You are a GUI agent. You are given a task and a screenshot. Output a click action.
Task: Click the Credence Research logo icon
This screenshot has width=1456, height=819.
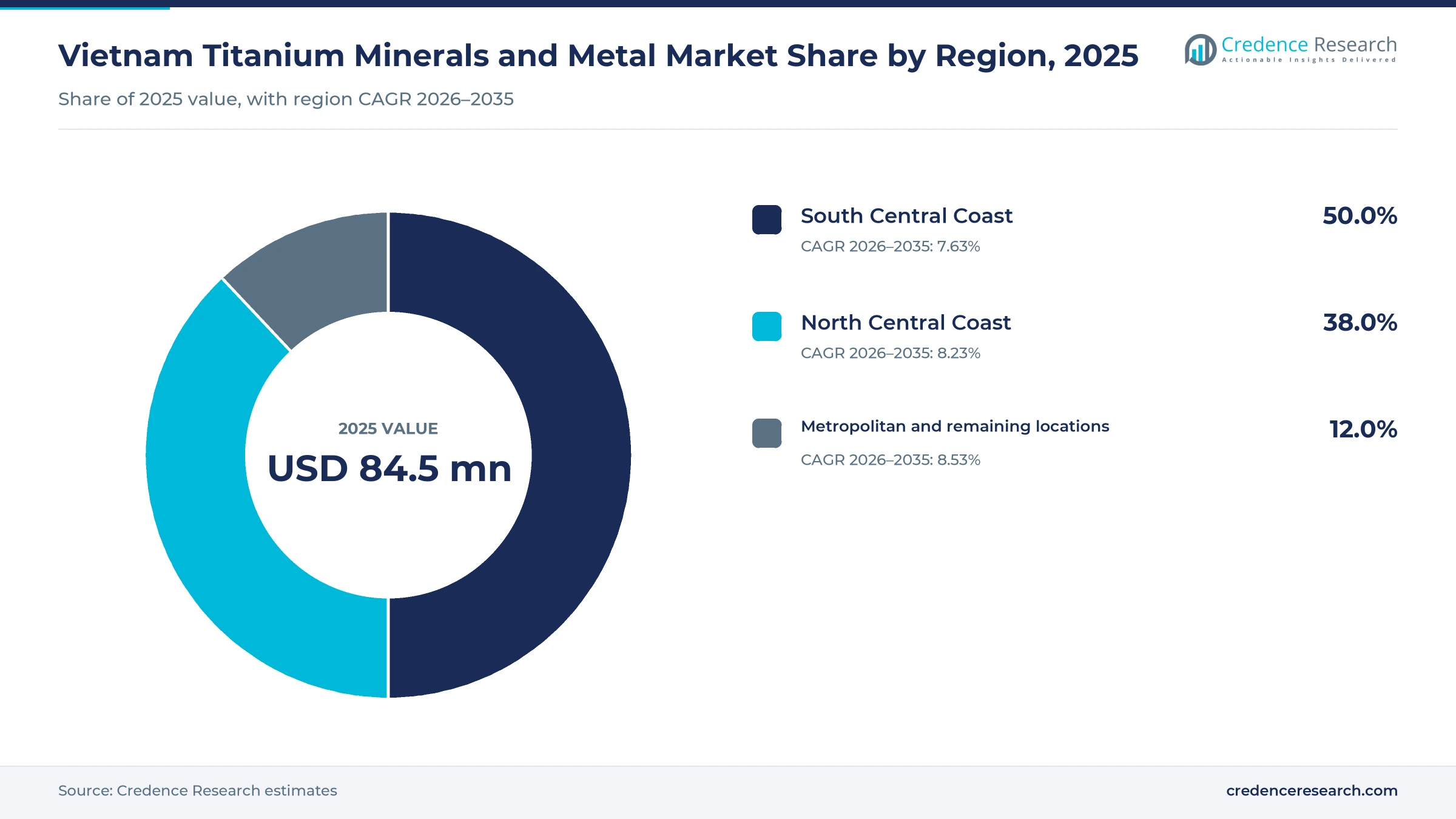coord(1200,50)
